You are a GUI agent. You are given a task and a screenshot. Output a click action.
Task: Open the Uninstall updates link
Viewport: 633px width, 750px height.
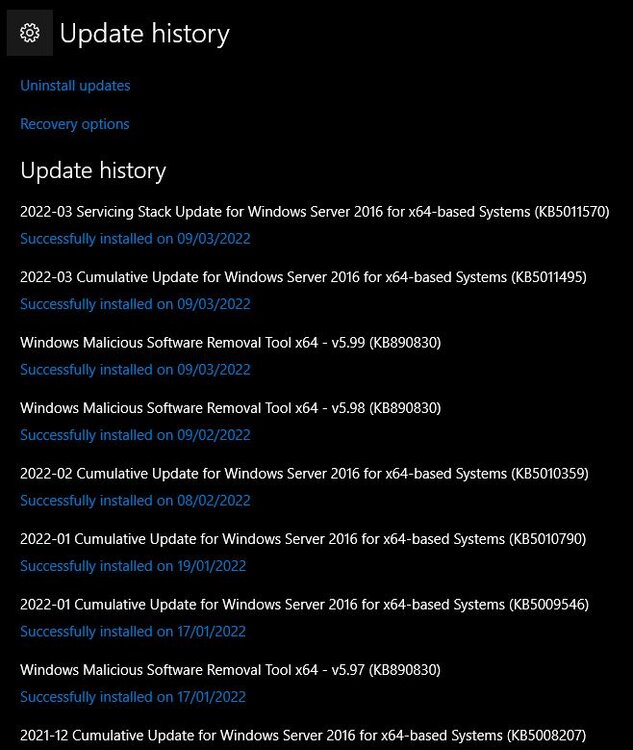(x=75, y=86)
